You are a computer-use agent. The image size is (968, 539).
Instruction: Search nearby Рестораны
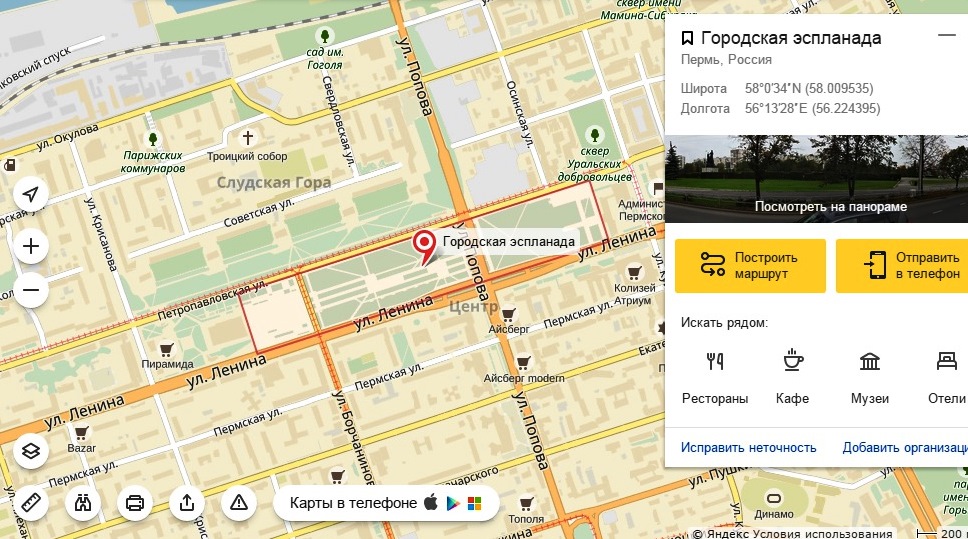point(715,377)
